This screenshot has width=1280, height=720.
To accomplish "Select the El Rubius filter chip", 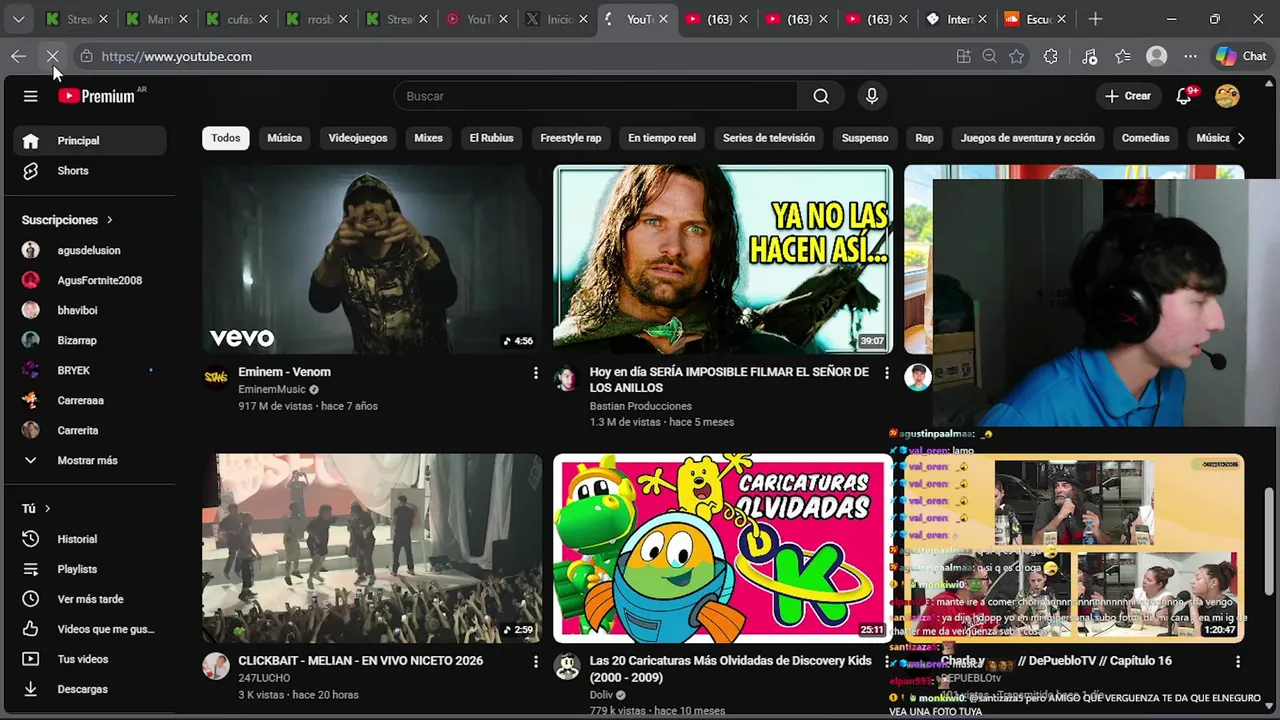I will [x=491, y=138].
